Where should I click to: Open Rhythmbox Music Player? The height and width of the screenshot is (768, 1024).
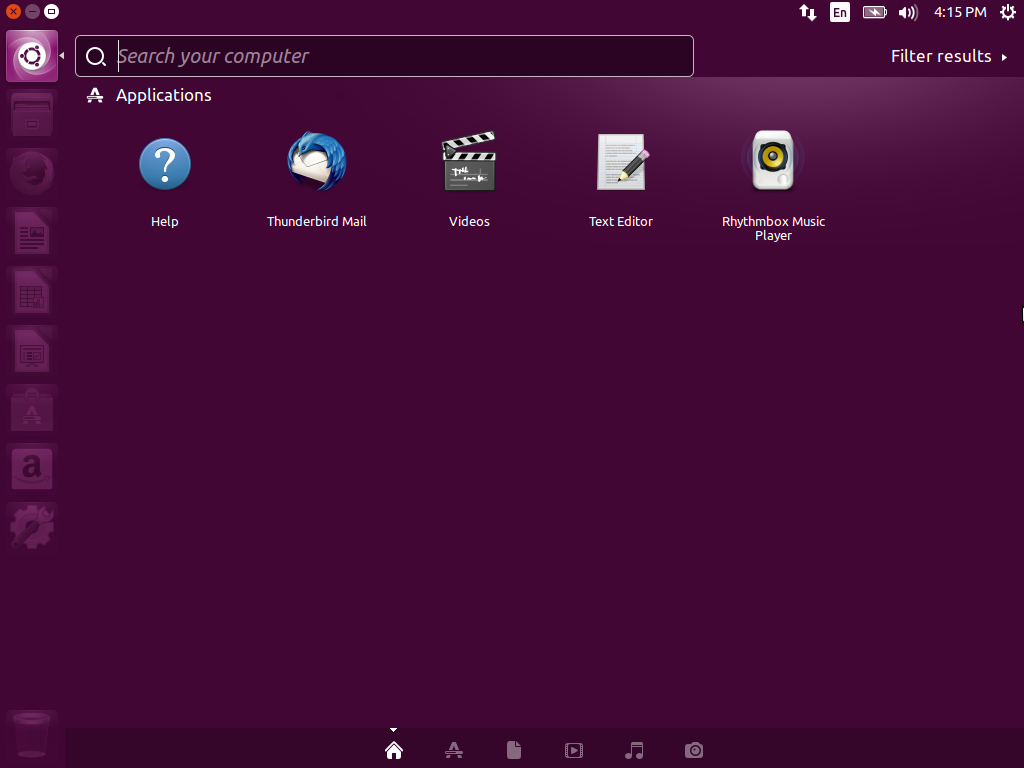click(773, 161)
